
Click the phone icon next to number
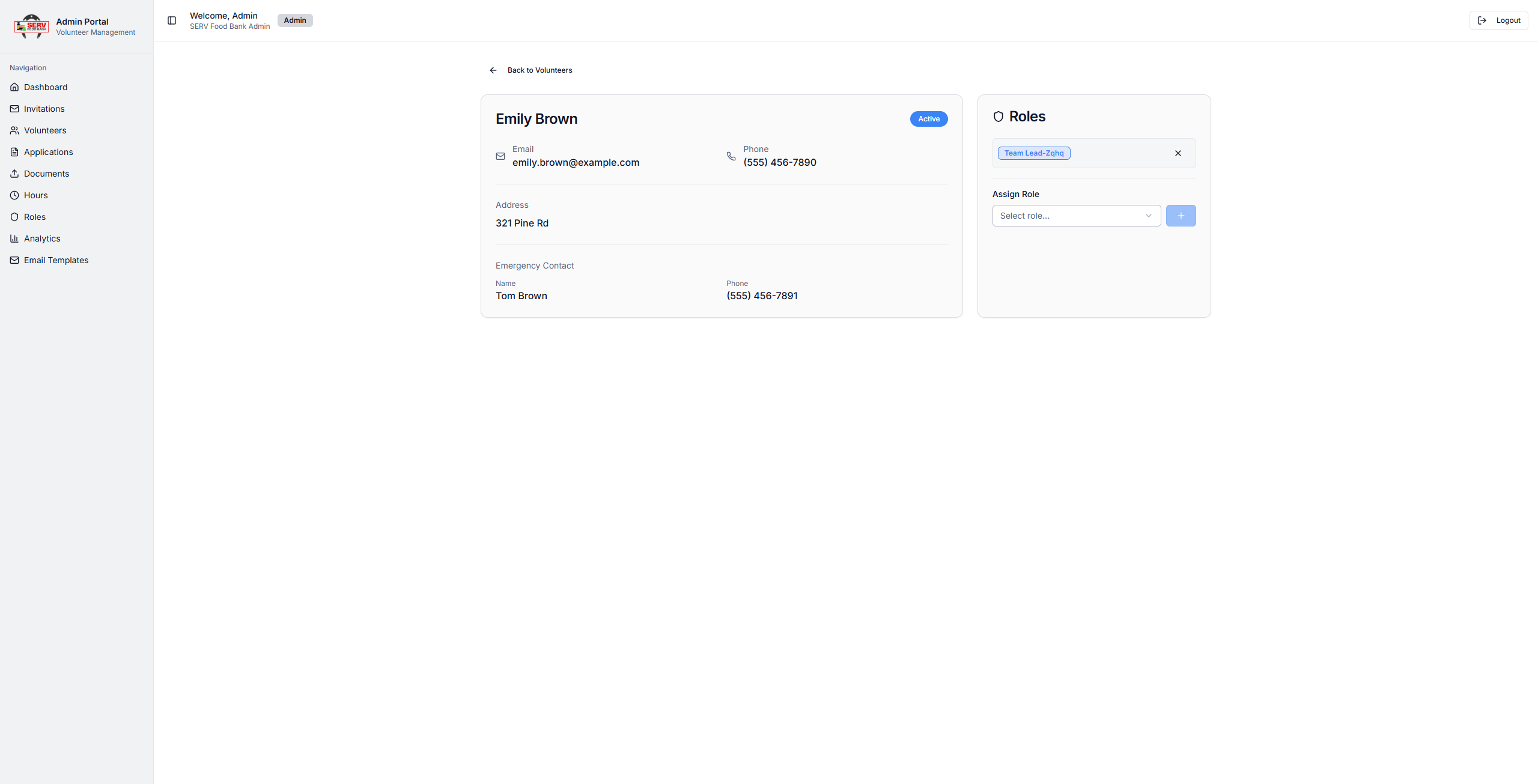[731, 156]
